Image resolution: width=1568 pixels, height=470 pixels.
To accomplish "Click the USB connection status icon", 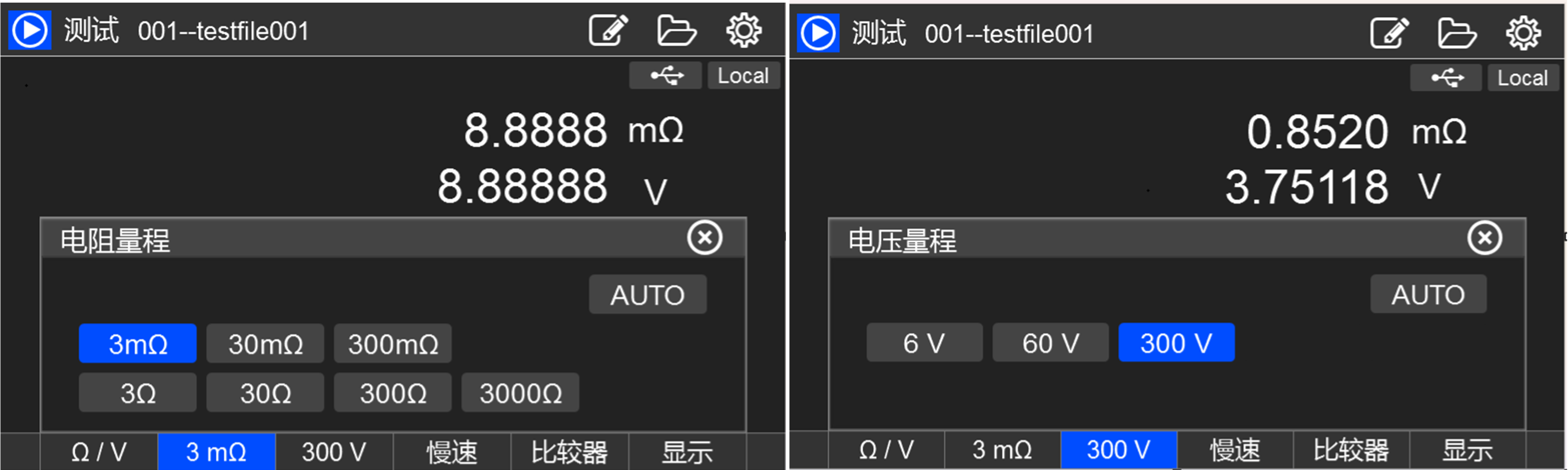I will 665,75.
